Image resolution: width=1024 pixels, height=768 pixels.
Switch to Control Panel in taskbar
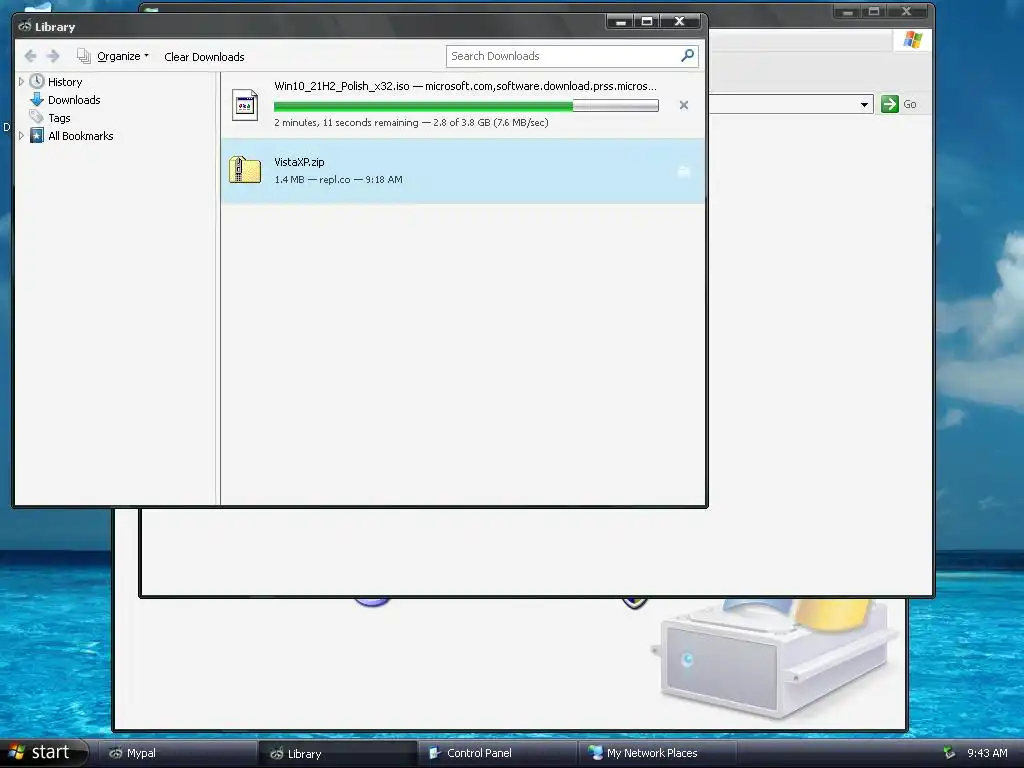pyautogui.click(x=498, y=753)
